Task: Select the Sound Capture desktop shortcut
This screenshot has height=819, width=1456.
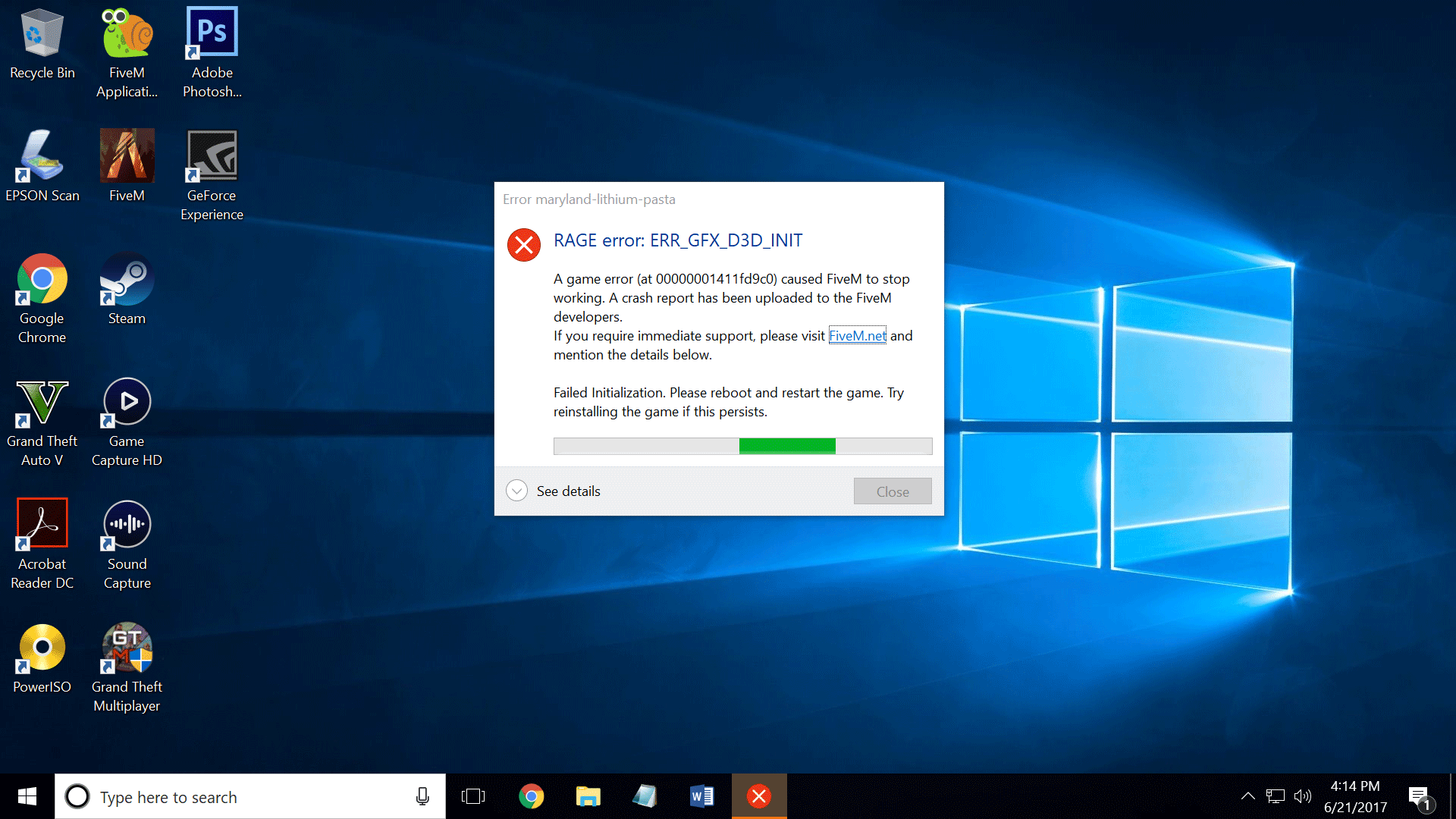Action: click(x=127, y=544)
